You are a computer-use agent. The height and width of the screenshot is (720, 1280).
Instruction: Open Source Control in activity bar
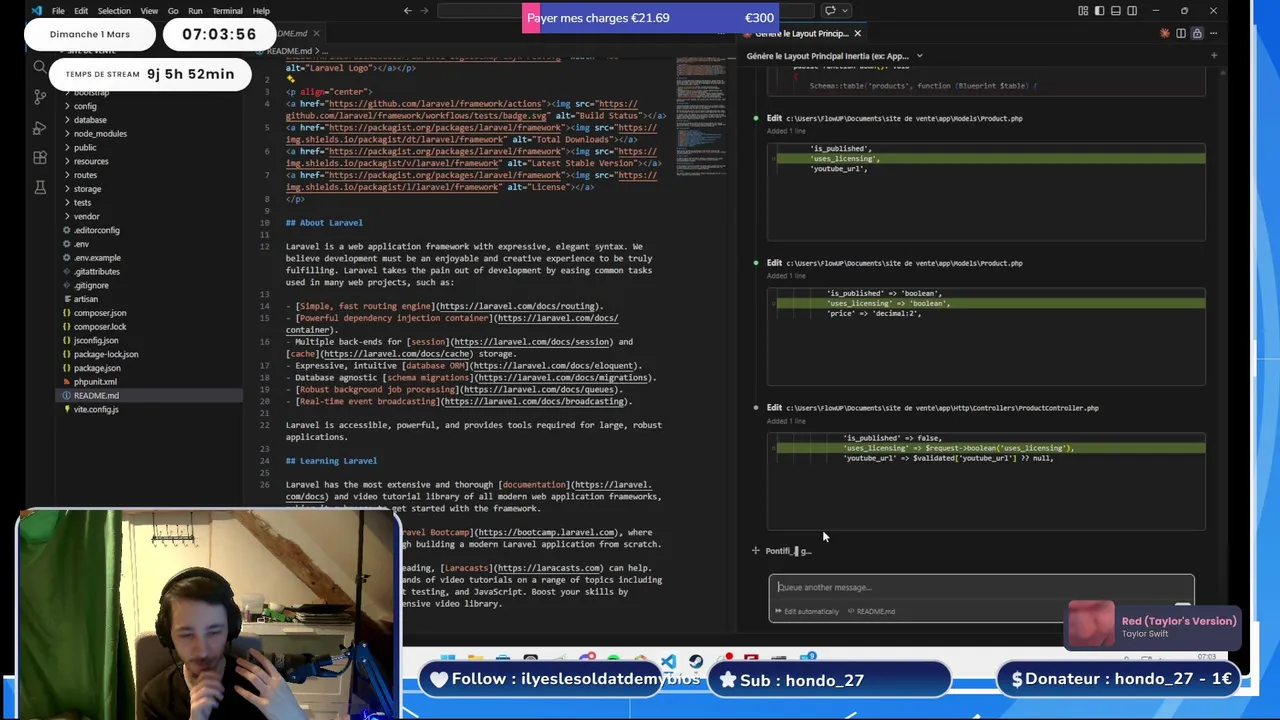coord(40,97)
